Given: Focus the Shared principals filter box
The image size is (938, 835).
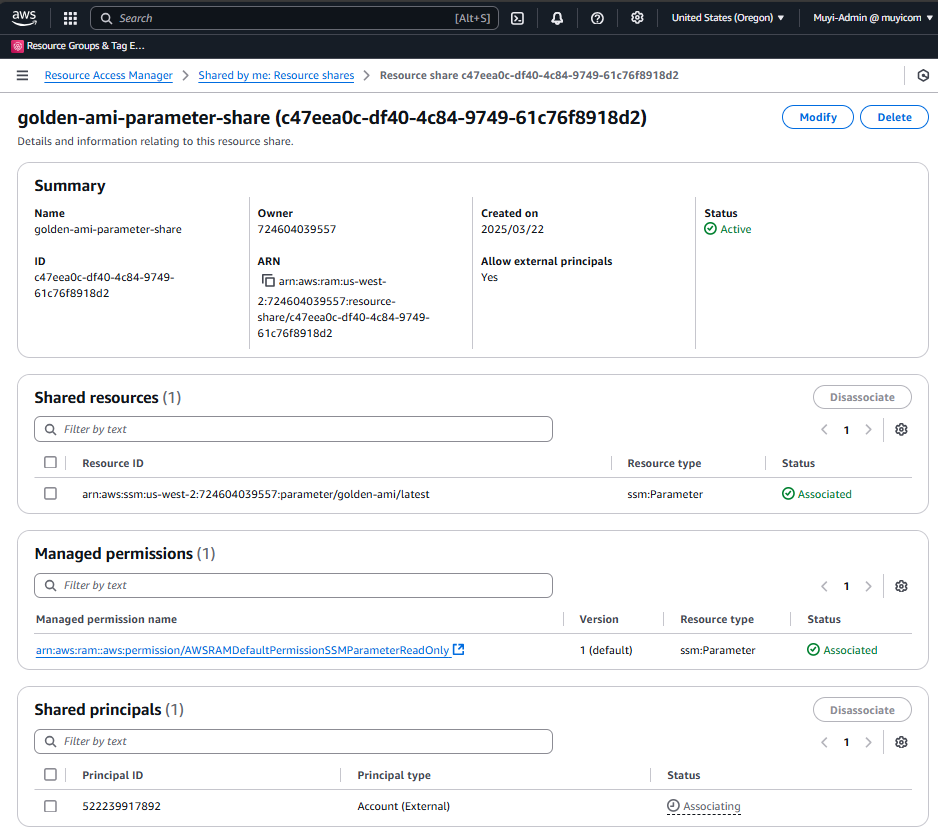Looking at the screenshot, I should point(293,742).
